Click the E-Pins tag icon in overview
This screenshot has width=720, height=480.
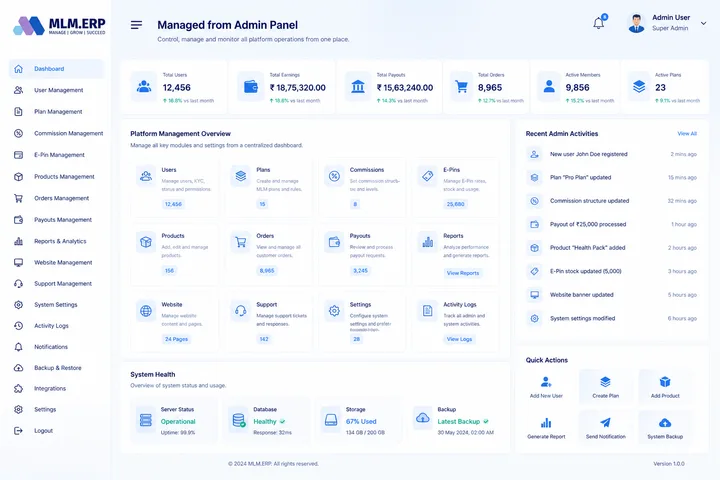click(x=428, y=176)
